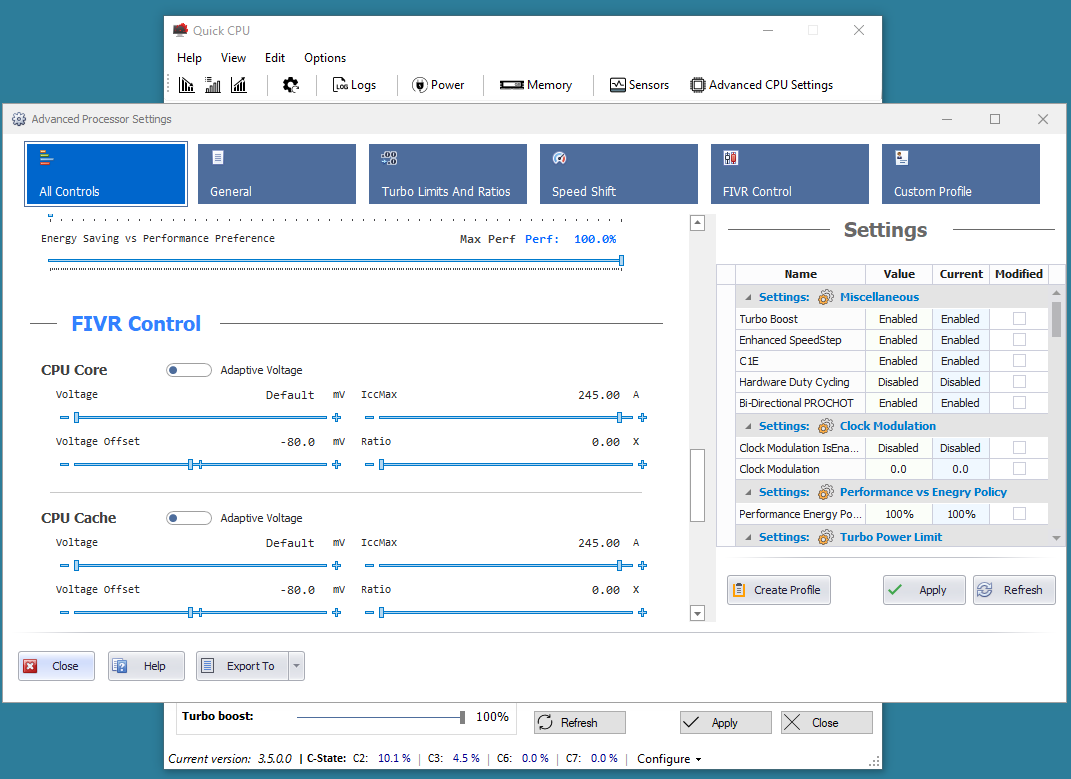Click the first bar chart icon in Quick CPU toolbar
This screenshot has height=779, width=1071.
click(186, 85)
